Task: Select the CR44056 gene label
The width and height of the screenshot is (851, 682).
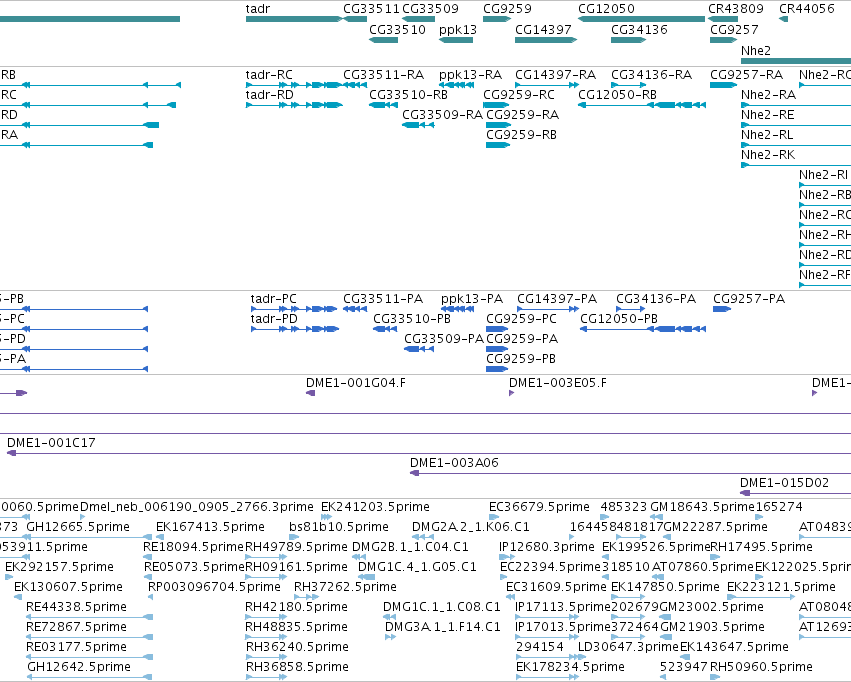Action: pyautogui.click(x=807, y=9)
